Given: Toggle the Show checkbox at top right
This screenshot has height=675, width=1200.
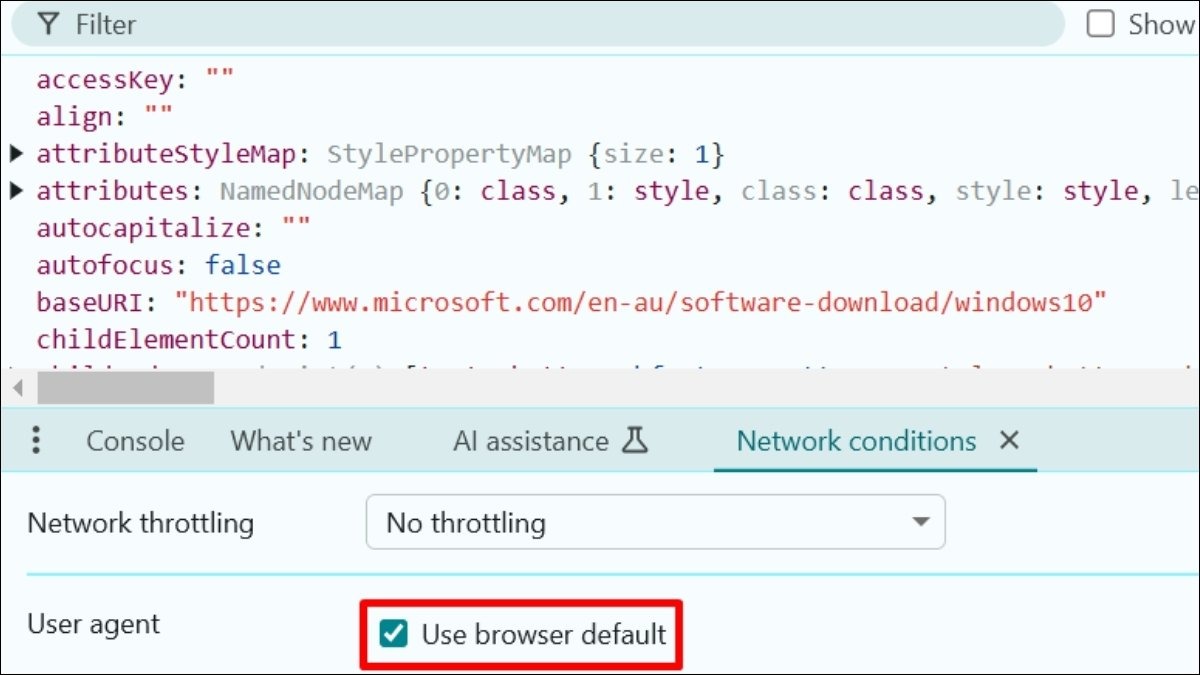Looking at the screenshot, I should [x=1101, y=24].
